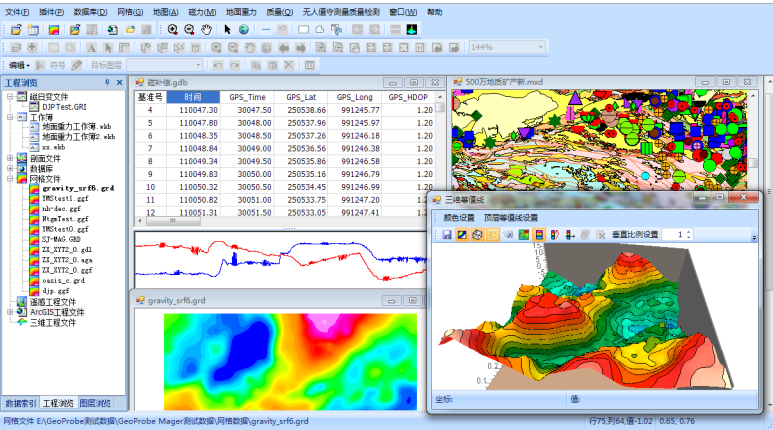Switch to the 图层浏览 tab

coord(96,403)
